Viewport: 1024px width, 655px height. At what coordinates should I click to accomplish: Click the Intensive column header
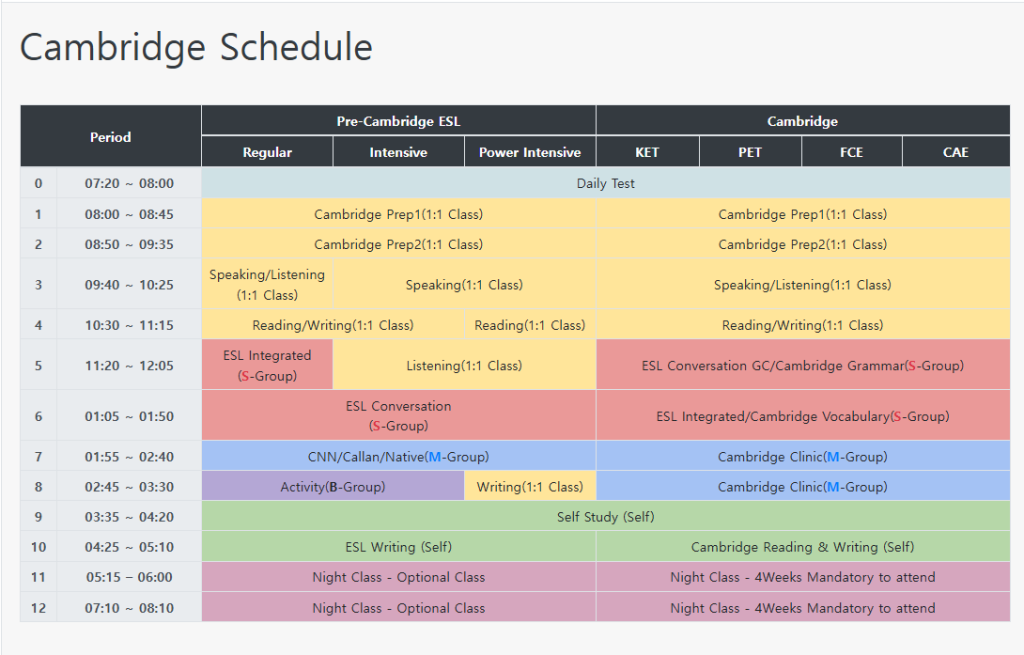tap(398, 152)
